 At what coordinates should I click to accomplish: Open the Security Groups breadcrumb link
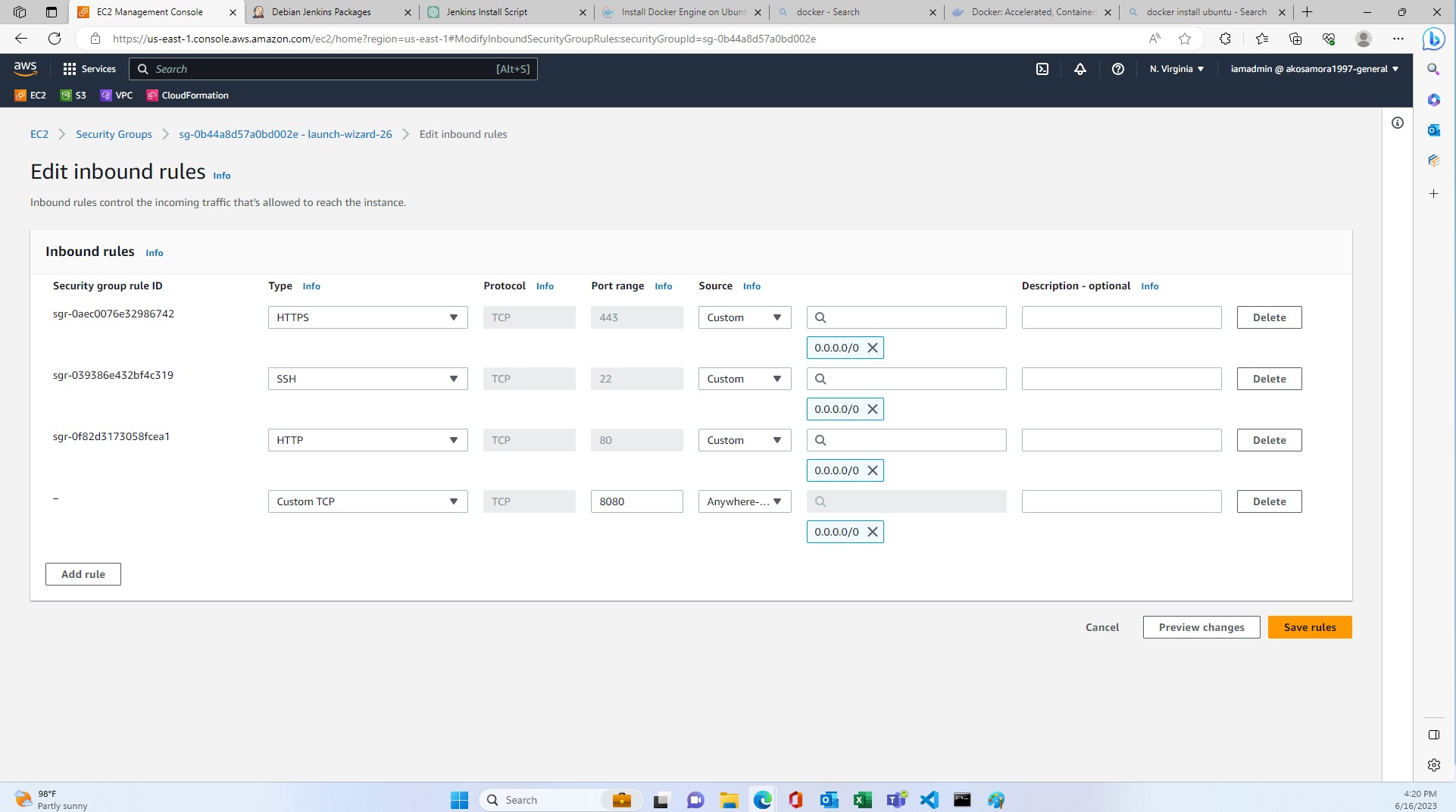(114, 134)
